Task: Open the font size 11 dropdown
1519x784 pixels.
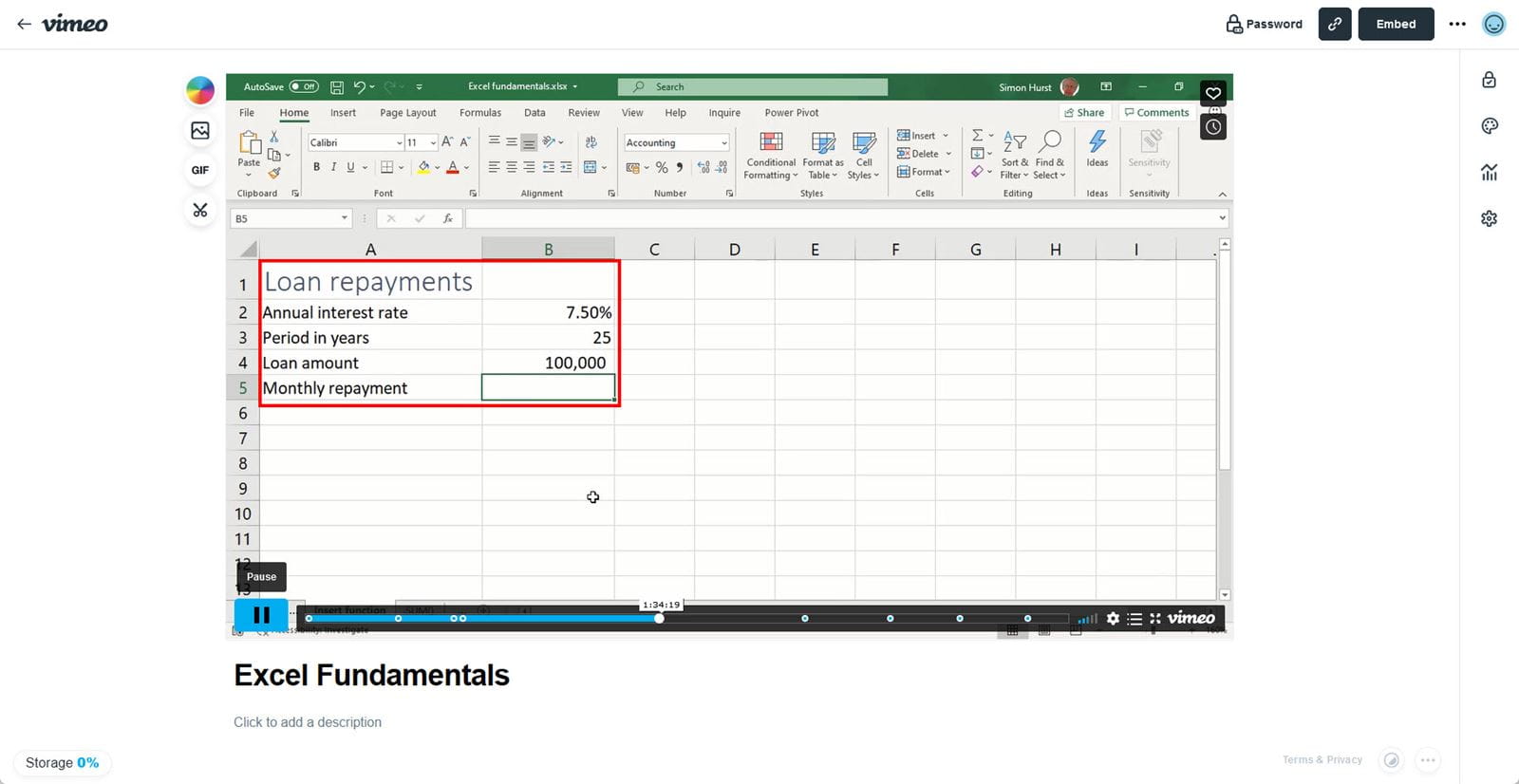Action: click(433, 142)
